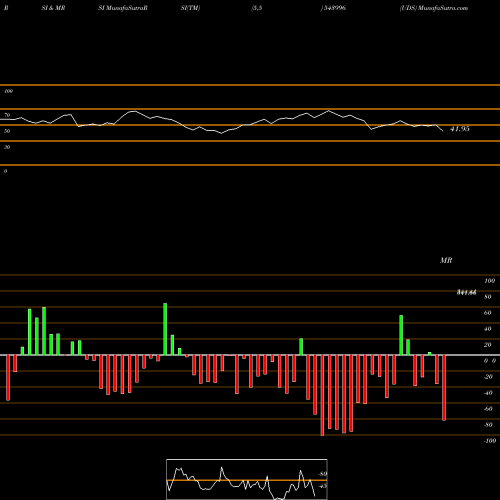Click the longest red MR histogram bar

(x=322, y=395)
